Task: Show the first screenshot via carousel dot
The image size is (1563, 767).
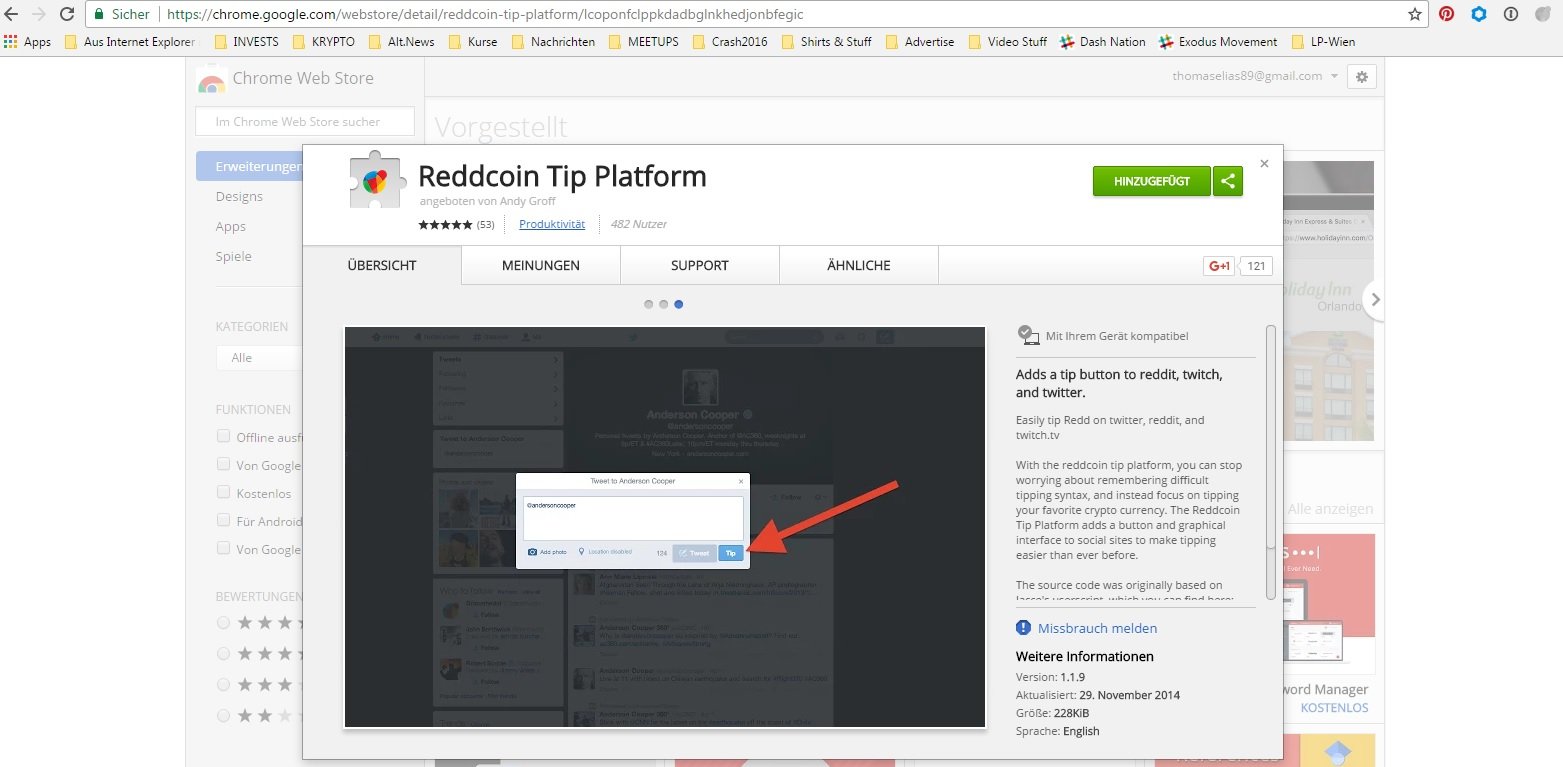Action: click(x=649, y=304)
